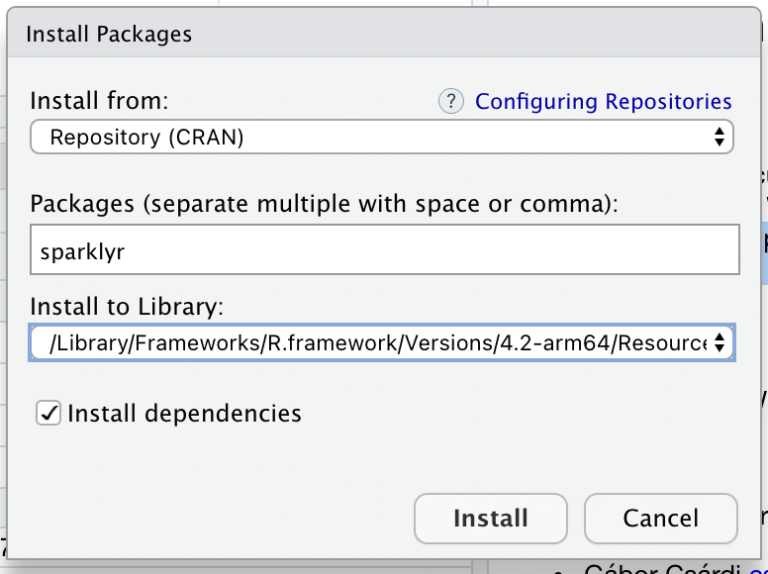Click the sparklyr text in Packages field

pyautogui.click(x=82, y=252)
